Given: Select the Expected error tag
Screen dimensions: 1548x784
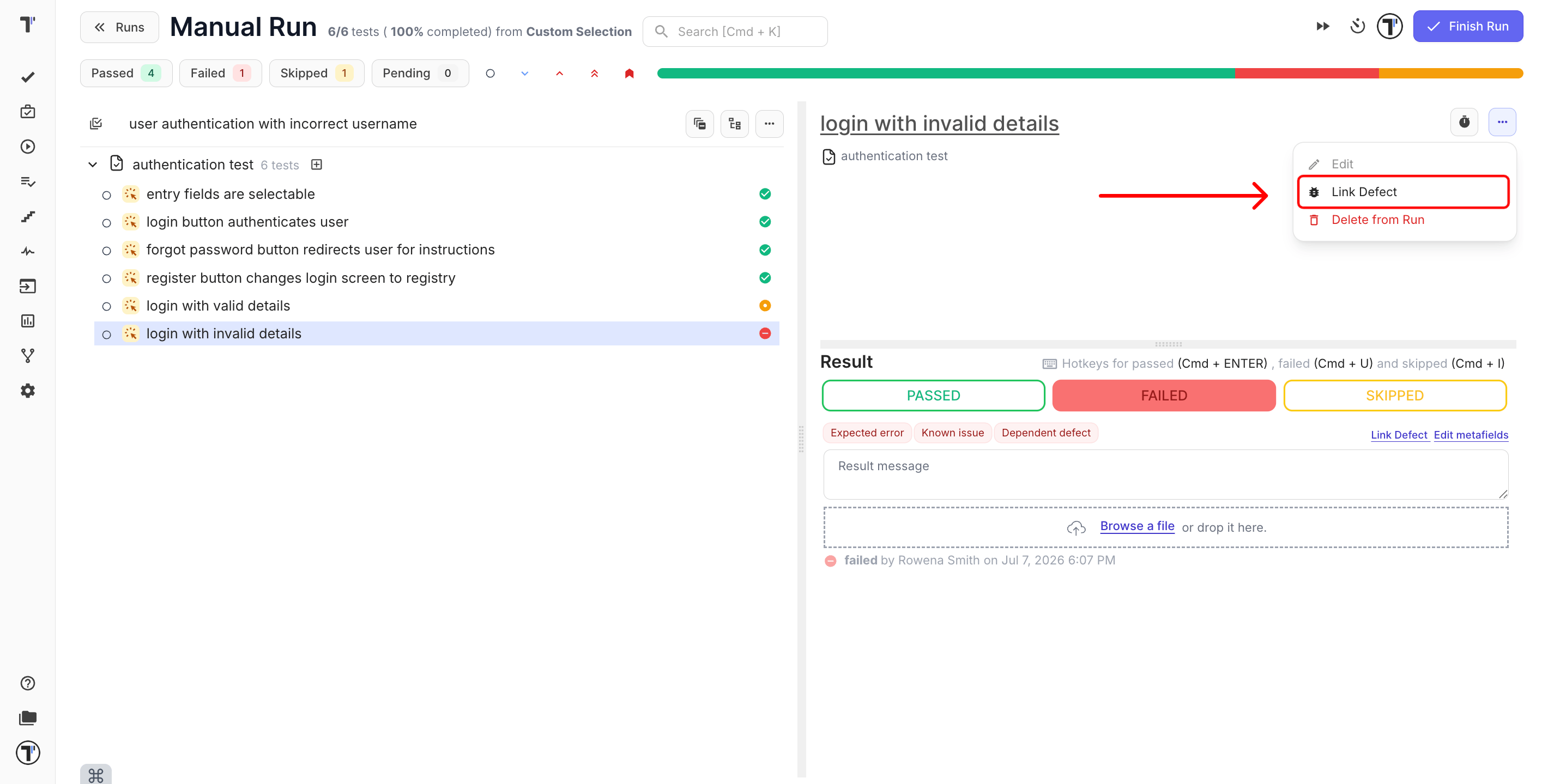Looking at the screenshot, I should click(867, 433).
